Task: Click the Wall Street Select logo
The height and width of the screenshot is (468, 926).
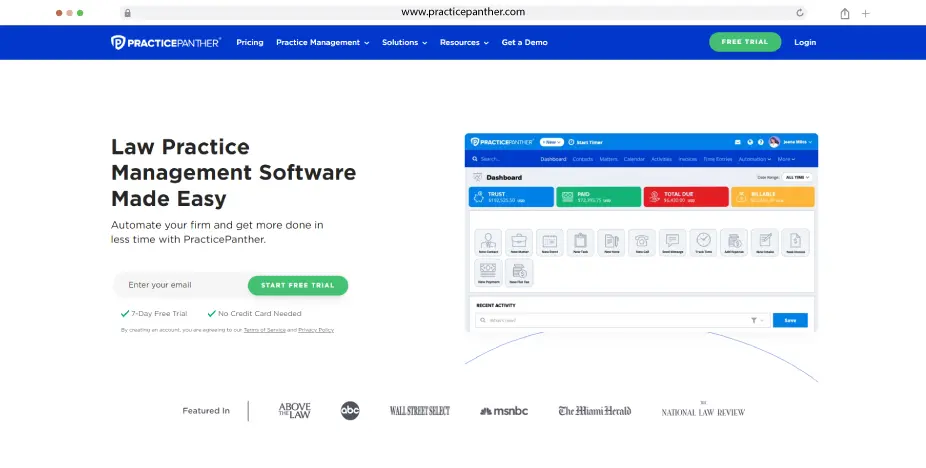Action: (420, 411)
